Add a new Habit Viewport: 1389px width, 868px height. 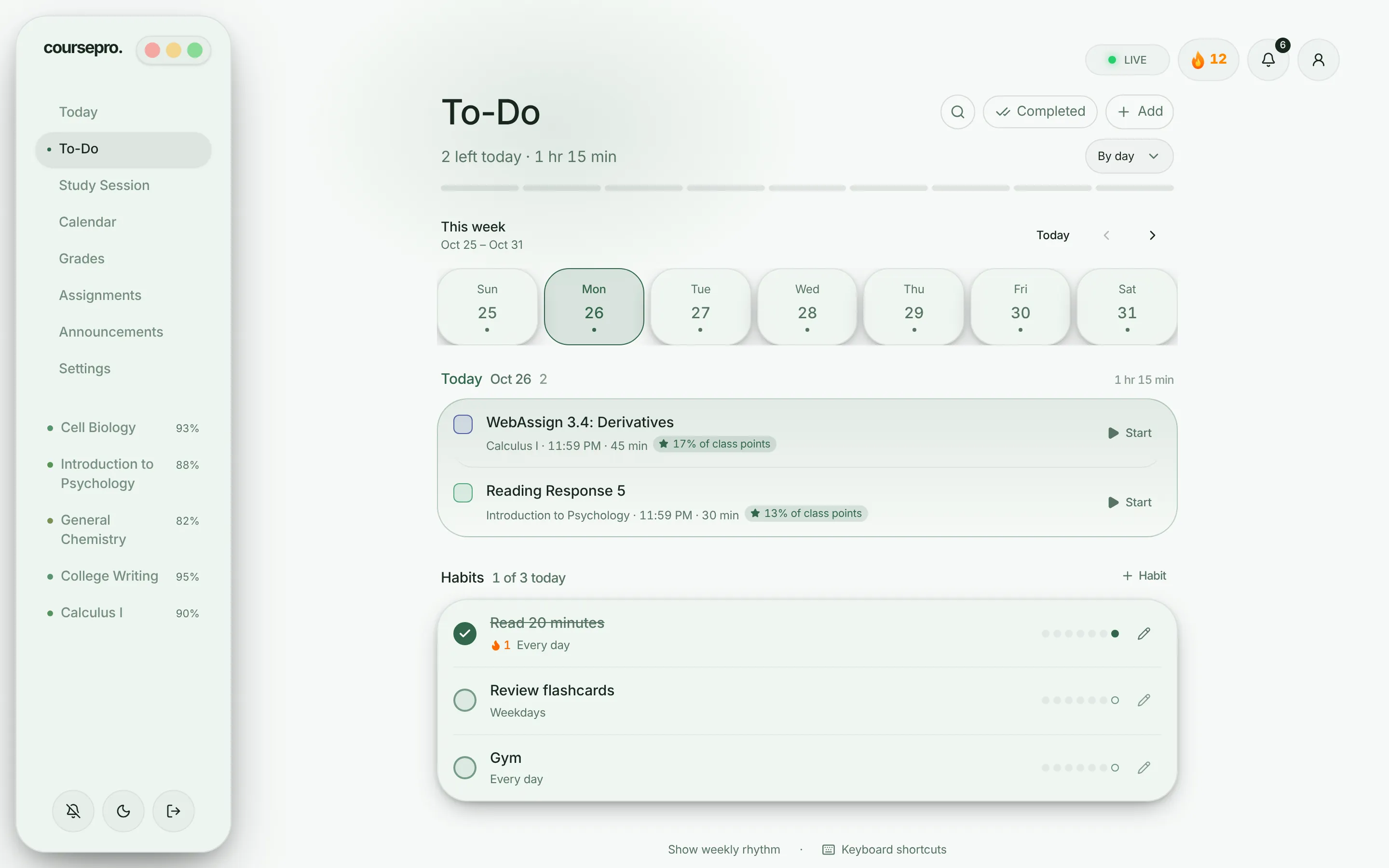click(1144, 576)
